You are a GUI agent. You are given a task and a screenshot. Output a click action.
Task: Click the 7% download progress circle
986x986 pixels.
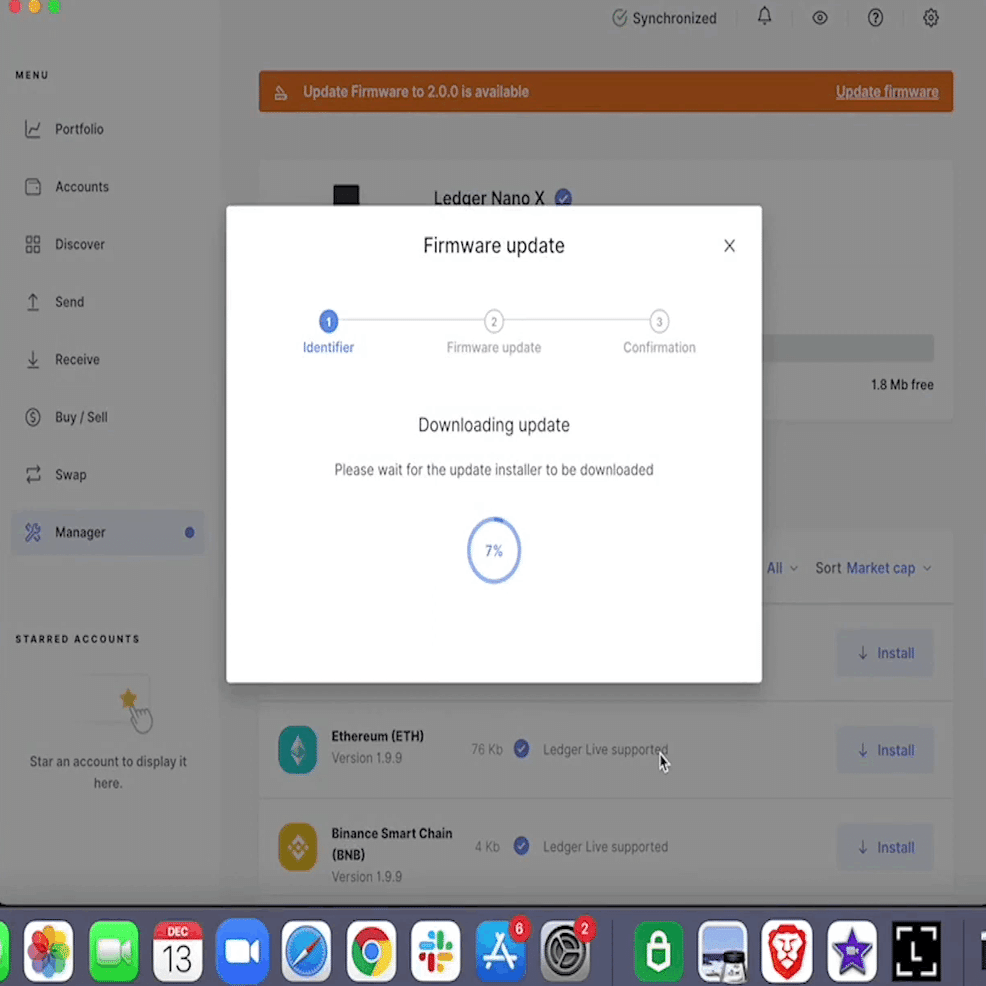tap(493, 550)
